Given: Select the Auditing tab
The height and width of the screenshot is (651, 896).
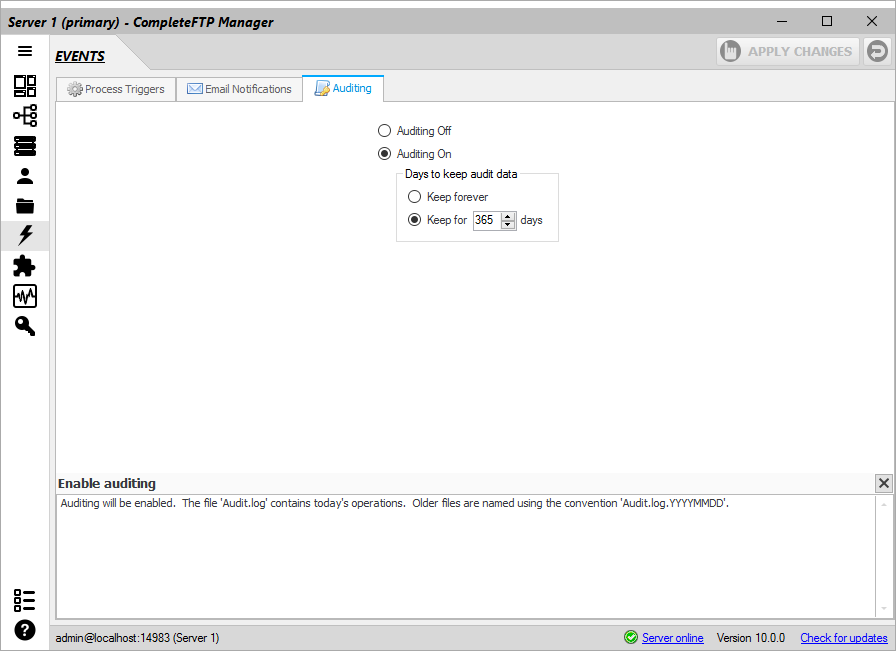Looking at the screenshot, I should 343,88.
